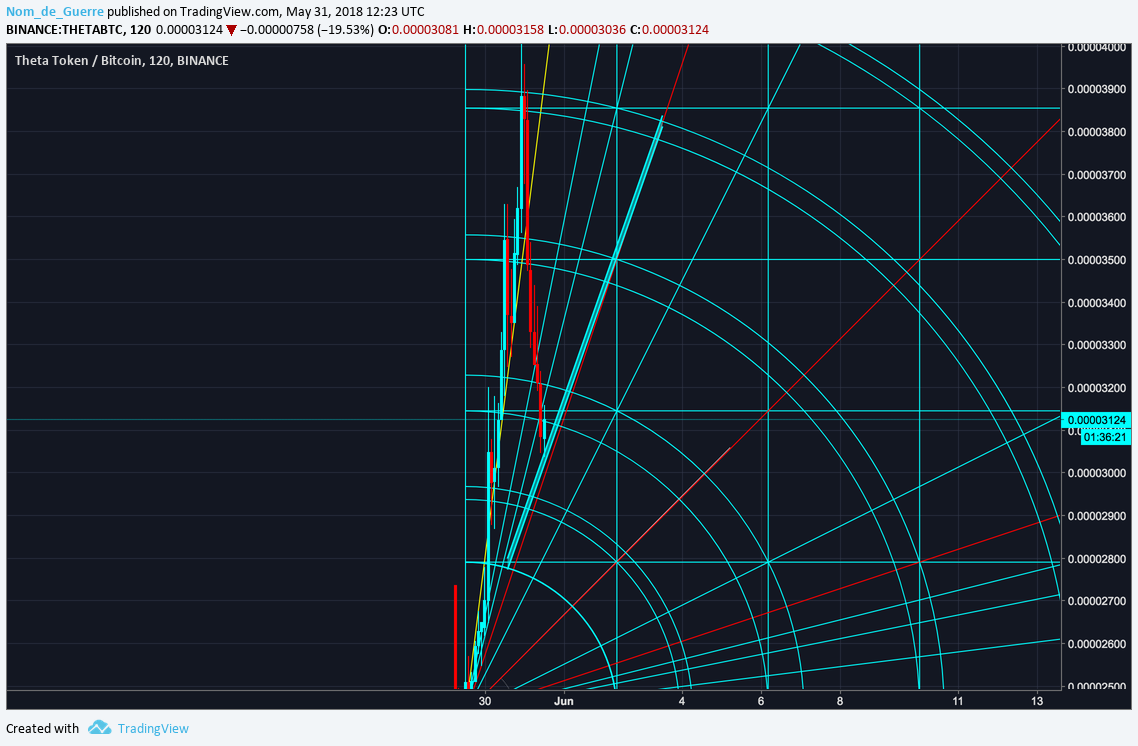
Task: Click the 0.00003500 price axis label
Action: tap(1097, 260)
